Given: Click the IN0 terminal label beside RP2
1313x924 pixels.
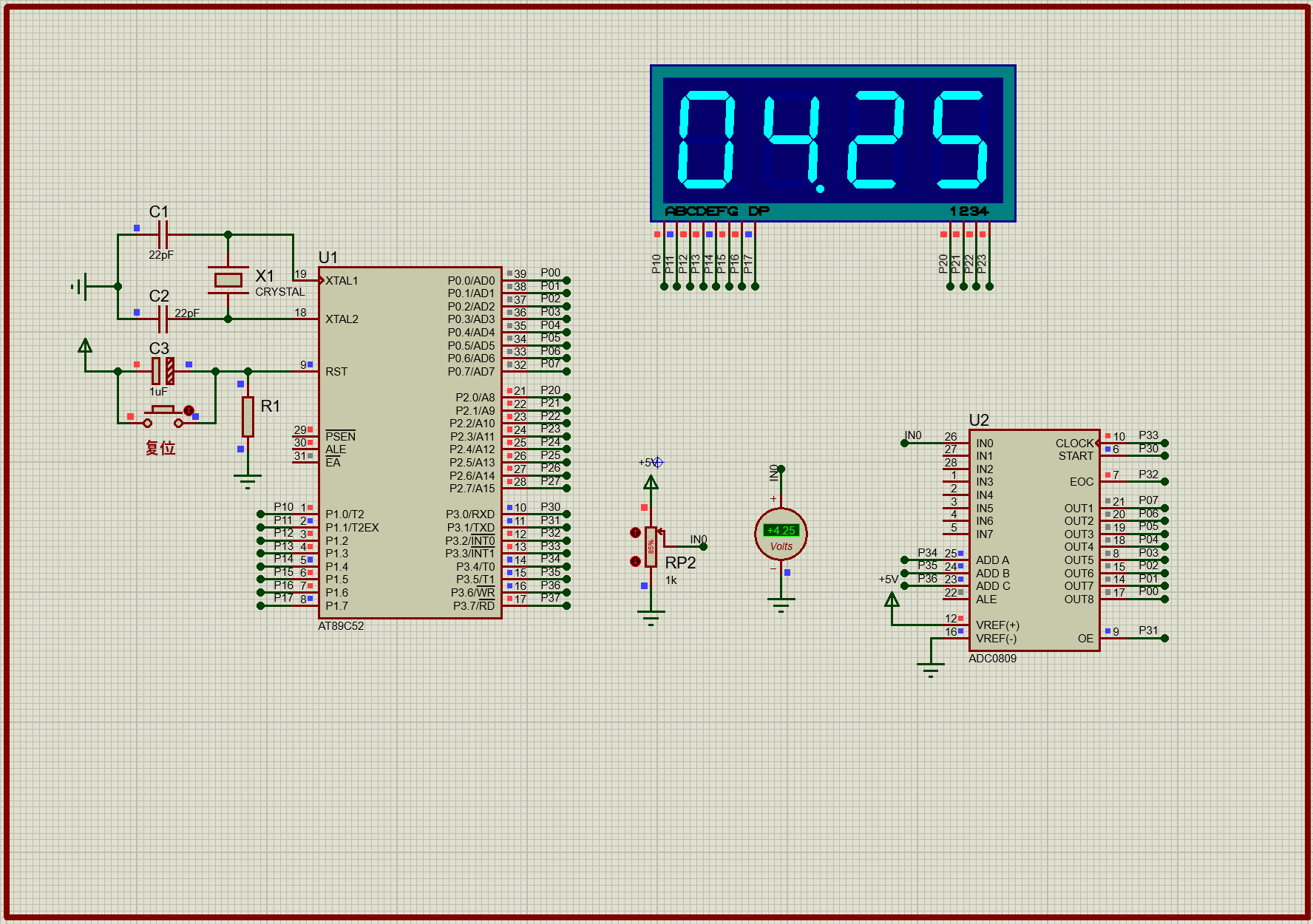Looking at the screenshot, I should coord(699,540).
